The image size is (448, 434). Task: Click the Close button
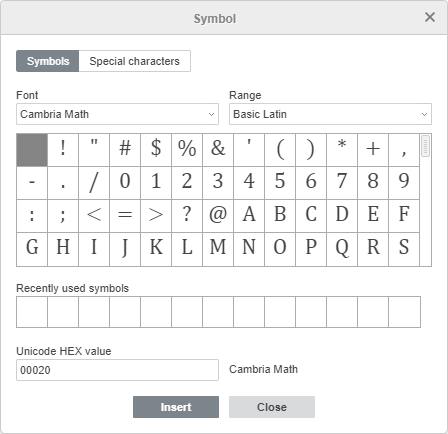click(x=272, y=407)
